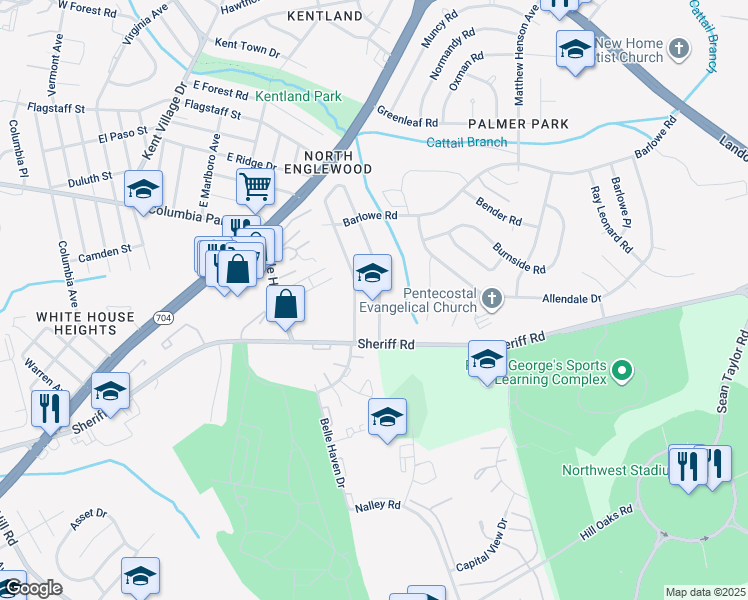Viewport: 748px width, 600px height.
Task: Select the route 704 highway shield
Action: click(x=163, y=318)
